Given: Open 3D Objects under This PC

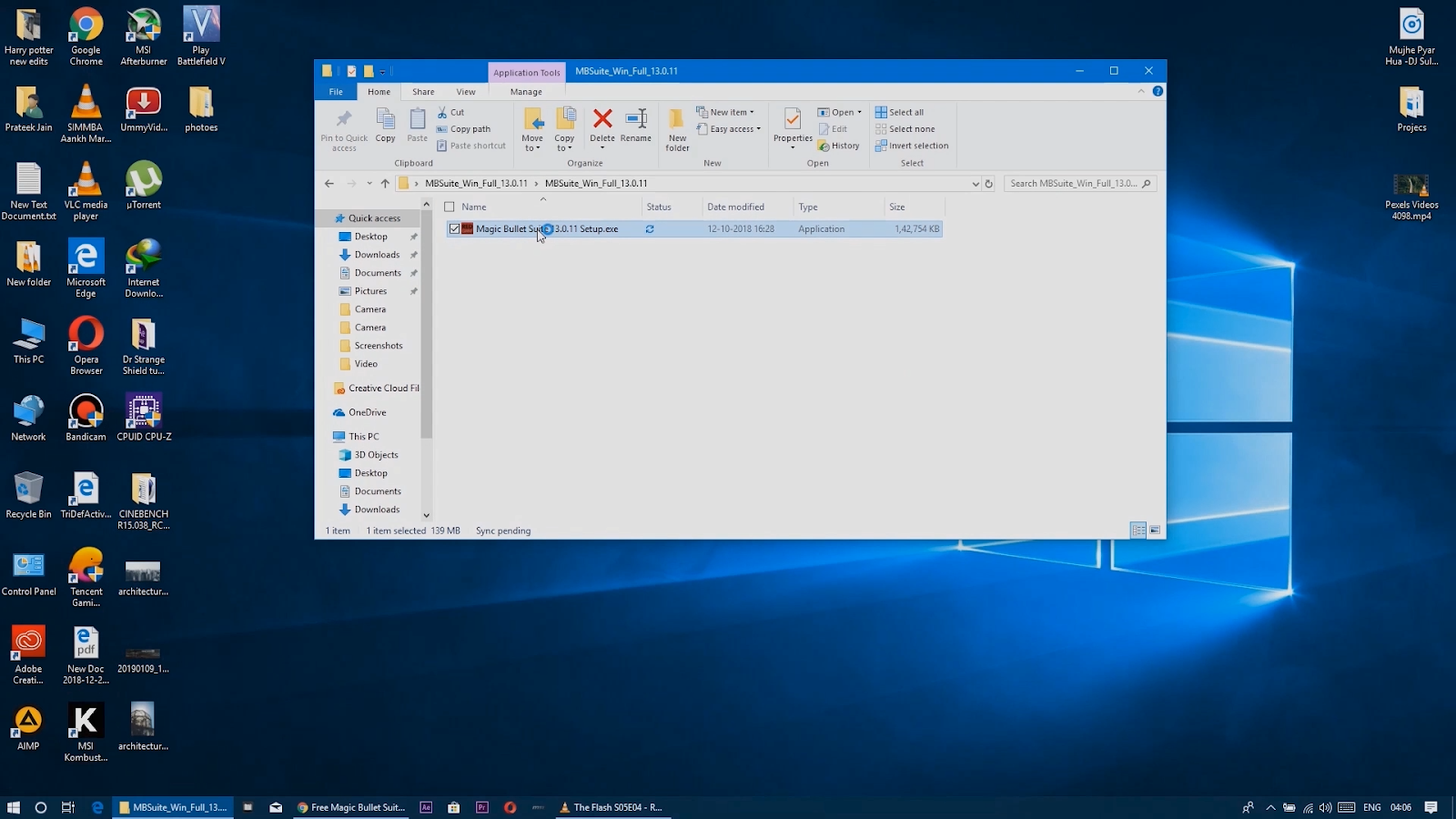Looking at the screenshot, I should point(376,455).
